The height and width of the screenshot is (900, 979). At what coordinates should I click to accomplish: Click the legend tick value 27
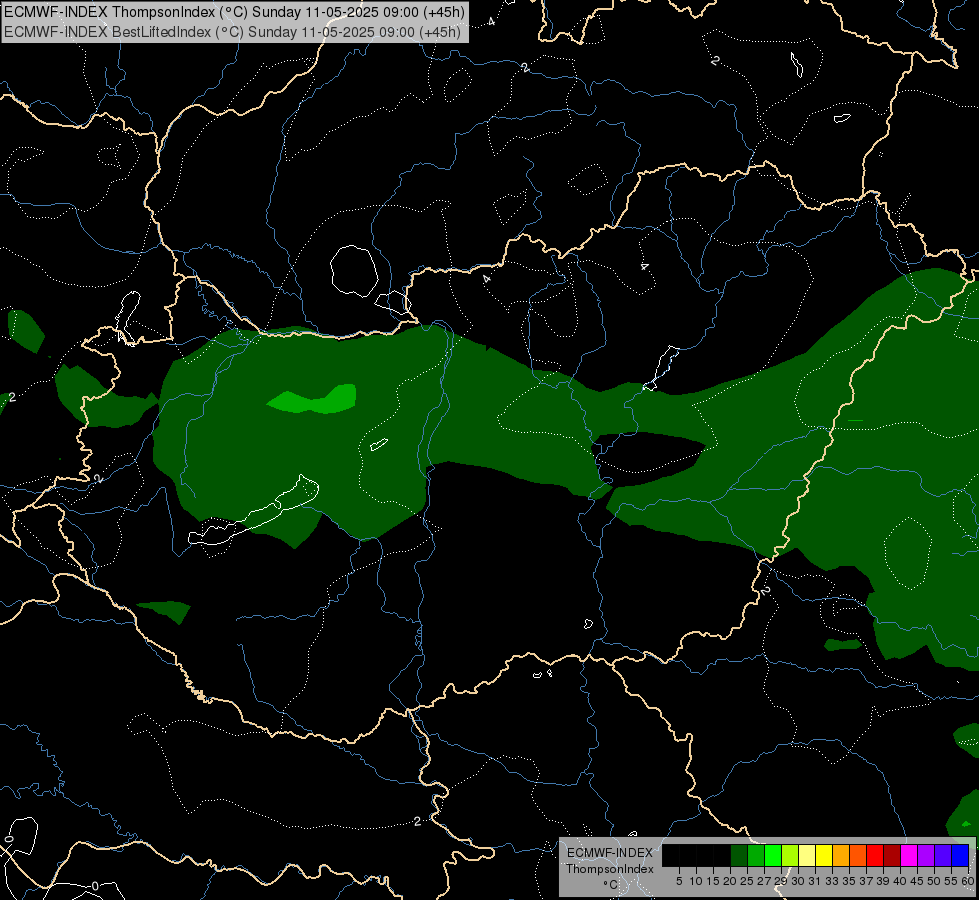click(x=764, y=881)
